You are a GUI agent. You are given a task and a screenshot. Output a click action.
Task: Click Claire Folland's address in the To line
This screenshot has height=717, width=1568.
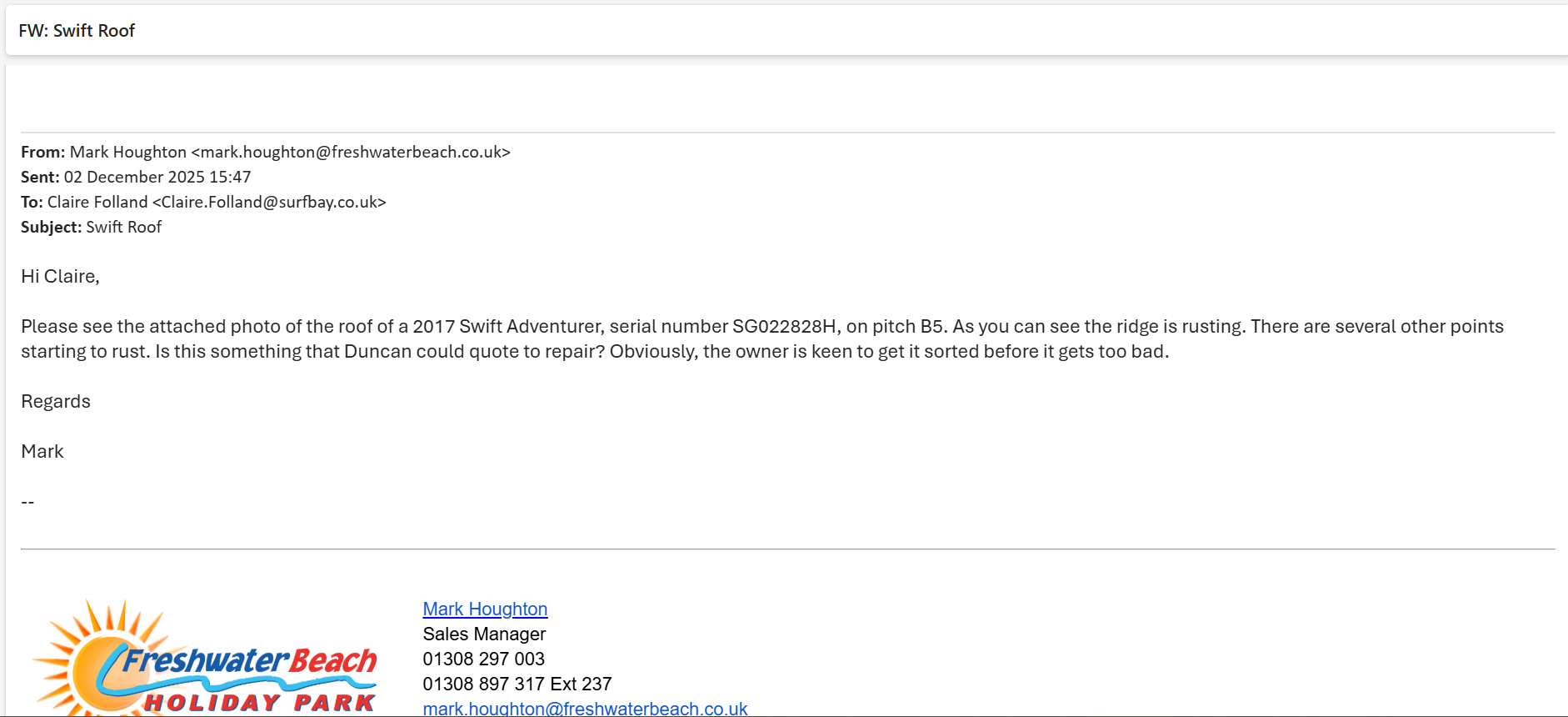coord(269,203)
